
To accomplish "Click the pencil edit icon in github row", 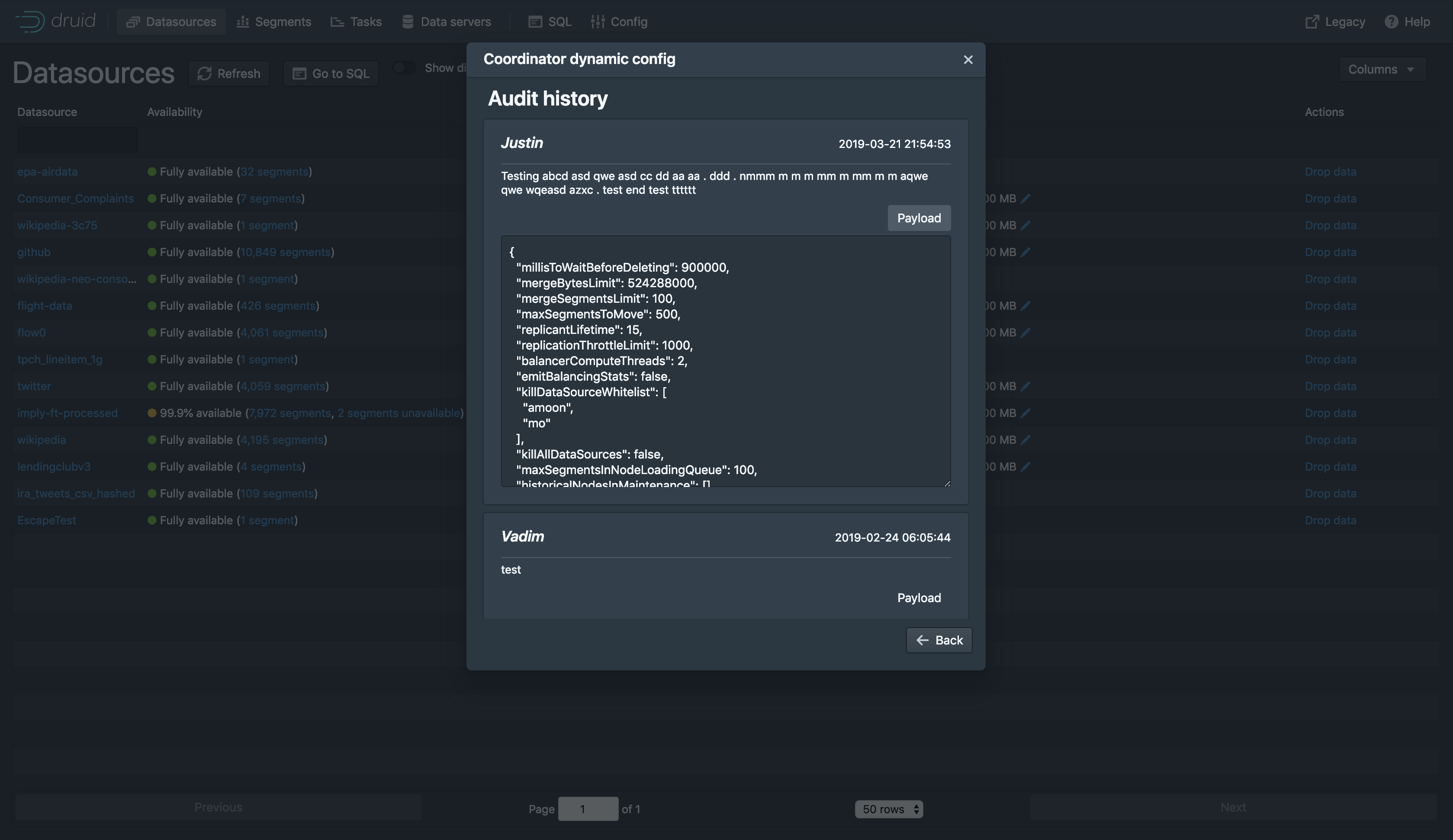I will [1025, 253].
